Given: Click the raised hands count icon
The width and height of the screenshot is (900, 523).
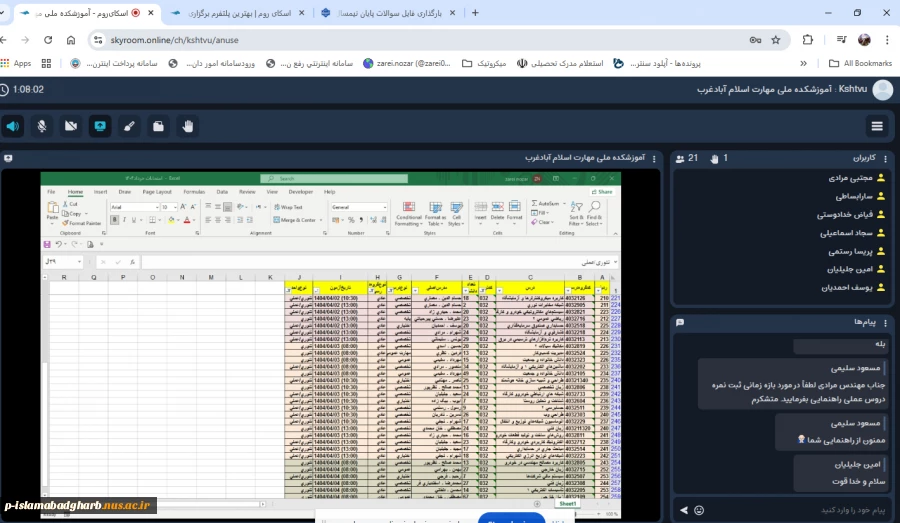Looking at the screenshot, I should click(715, 158).
